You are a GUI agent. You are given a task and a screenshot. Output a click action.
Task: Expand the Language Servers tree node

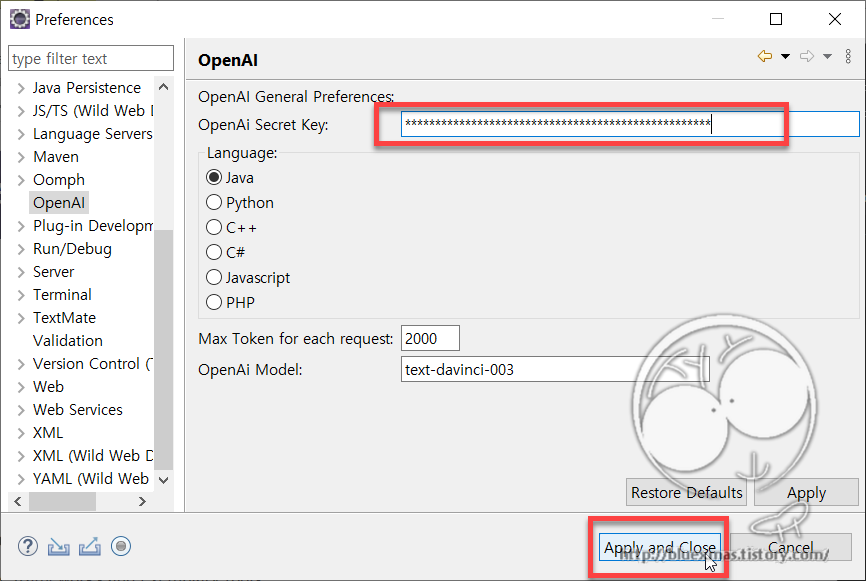click(x=21, y=134)
